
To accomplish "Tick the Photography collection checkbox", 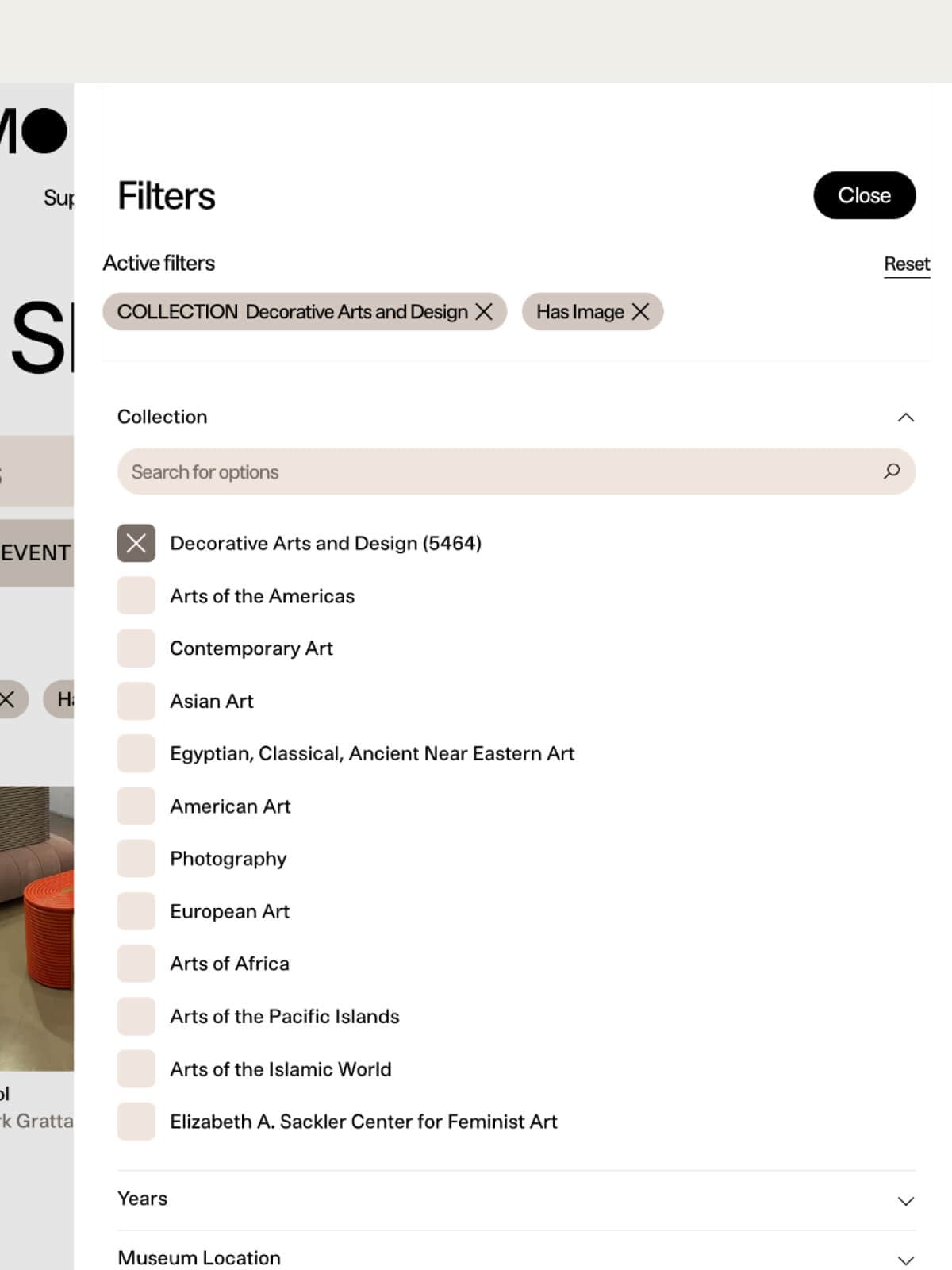I will [136, 859].
